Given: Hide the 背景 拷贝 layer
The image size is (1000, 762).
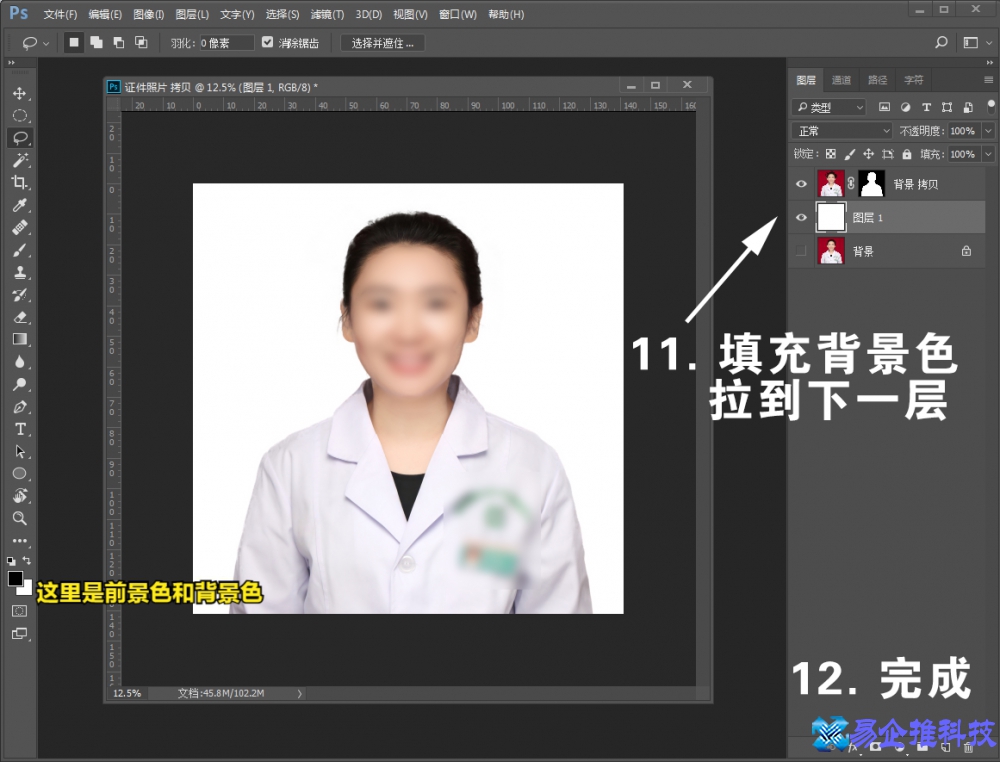Looking at the screenshot, I should [x=801, y=183].
